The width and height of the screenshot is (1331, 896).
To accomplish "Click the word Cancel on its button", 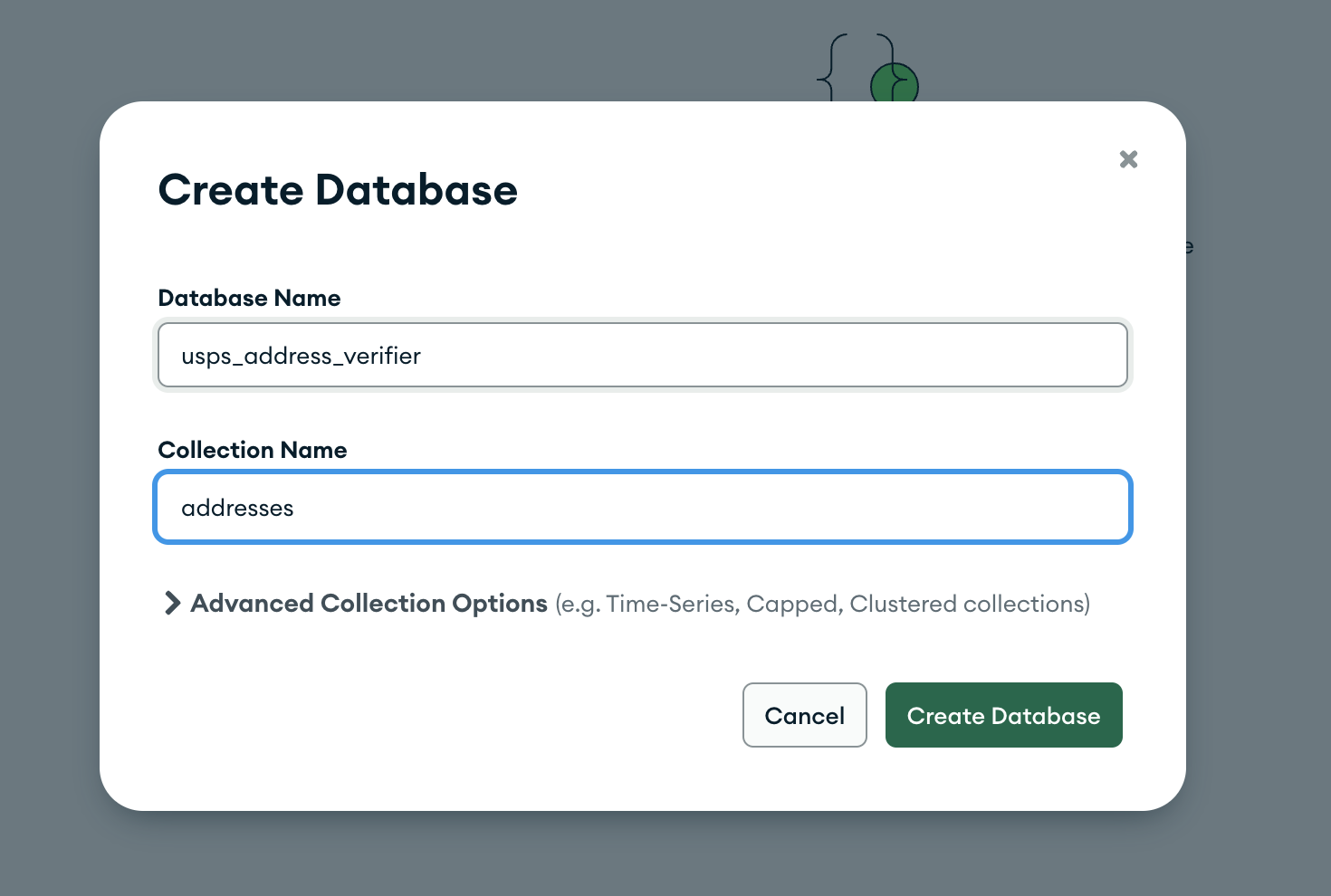I will 804,716.
